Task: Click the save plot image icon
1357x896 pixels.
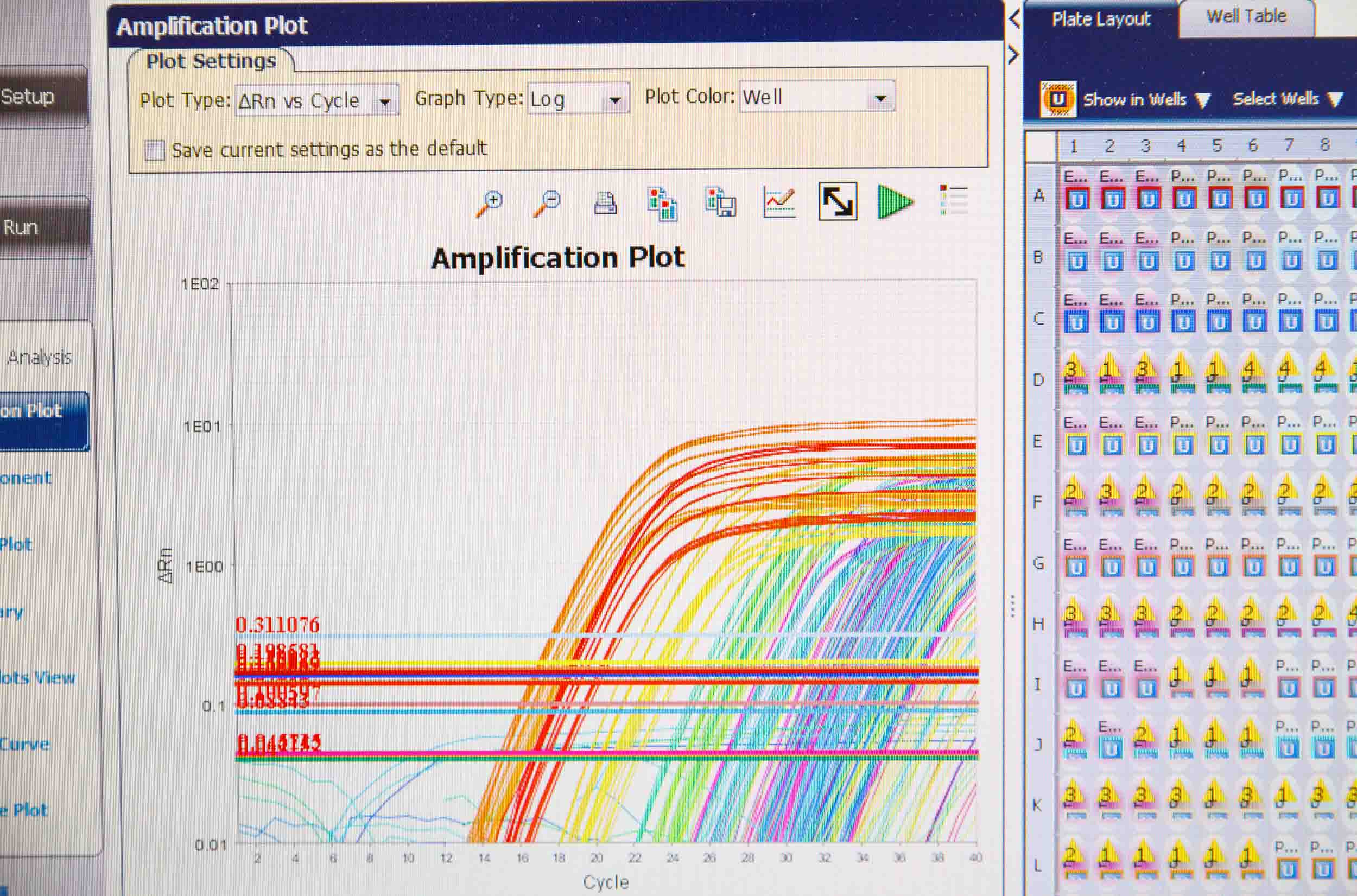Action: [720, 203]
